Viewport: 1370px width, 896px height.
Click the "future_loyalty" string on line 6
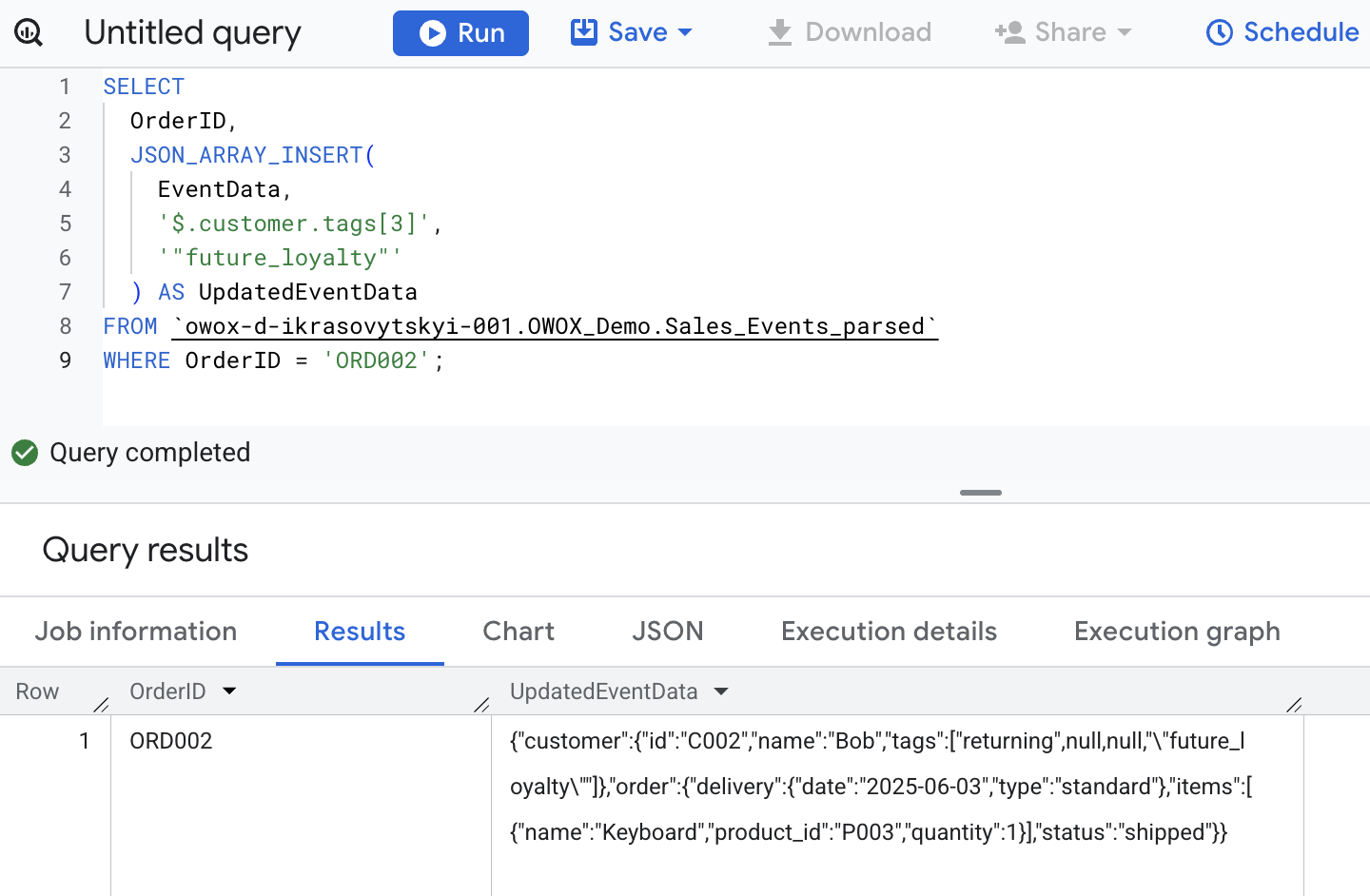pyautogui.click(x=281, y=258)
